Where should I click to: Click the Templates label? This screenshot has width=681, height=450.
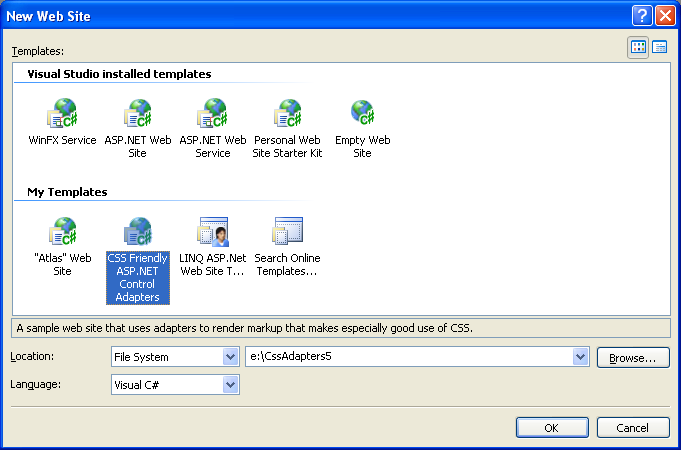[38, 51]
